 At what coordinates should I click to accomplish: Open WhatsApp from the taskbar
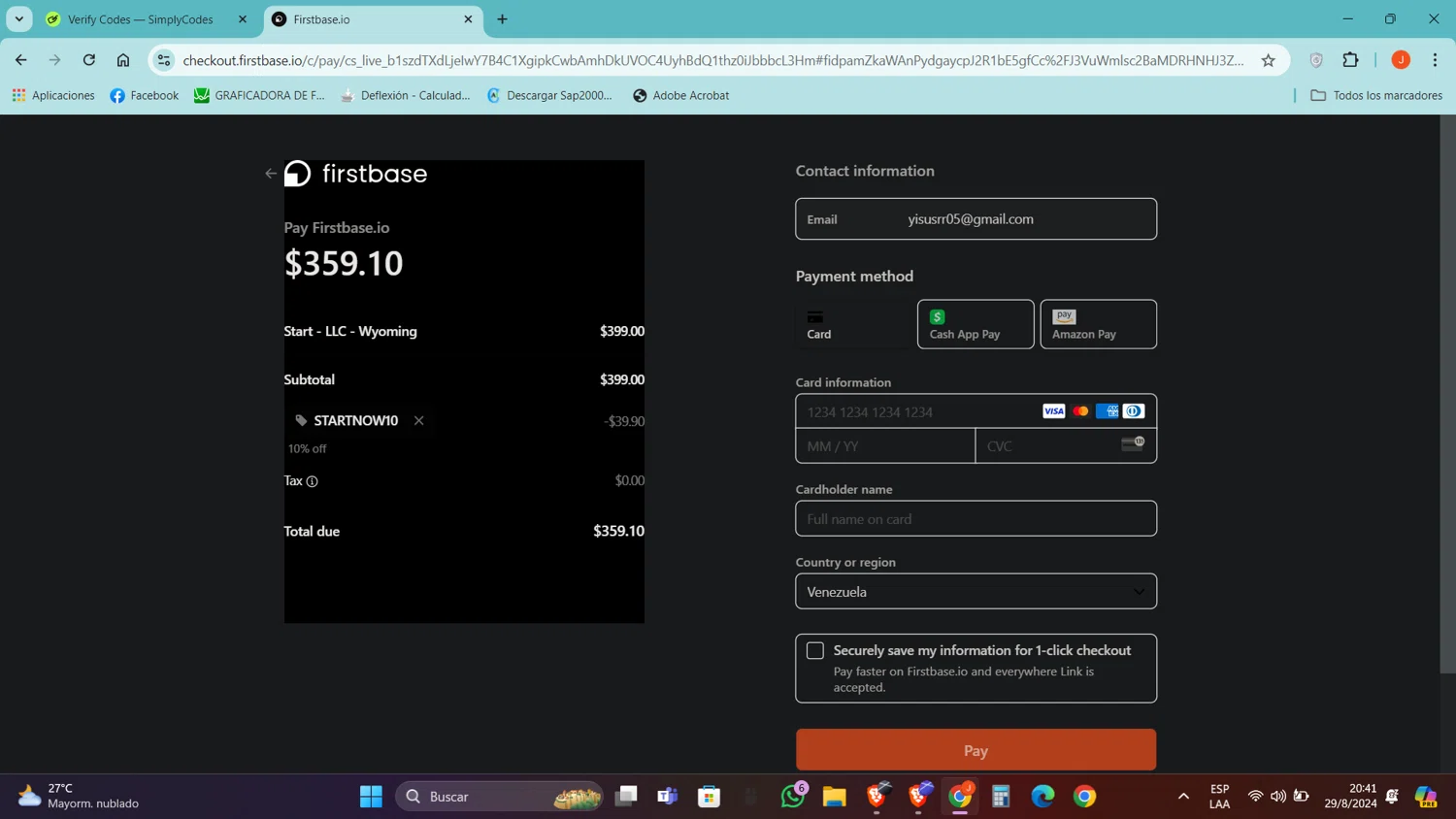[x=793, y=797]
